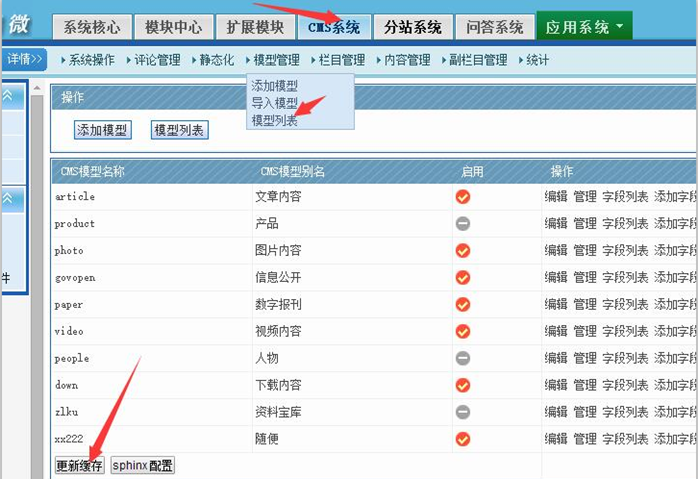Expand the 栏目管理 submenu
This screenshot has height=479, width=698.
(x=339, y=60)
